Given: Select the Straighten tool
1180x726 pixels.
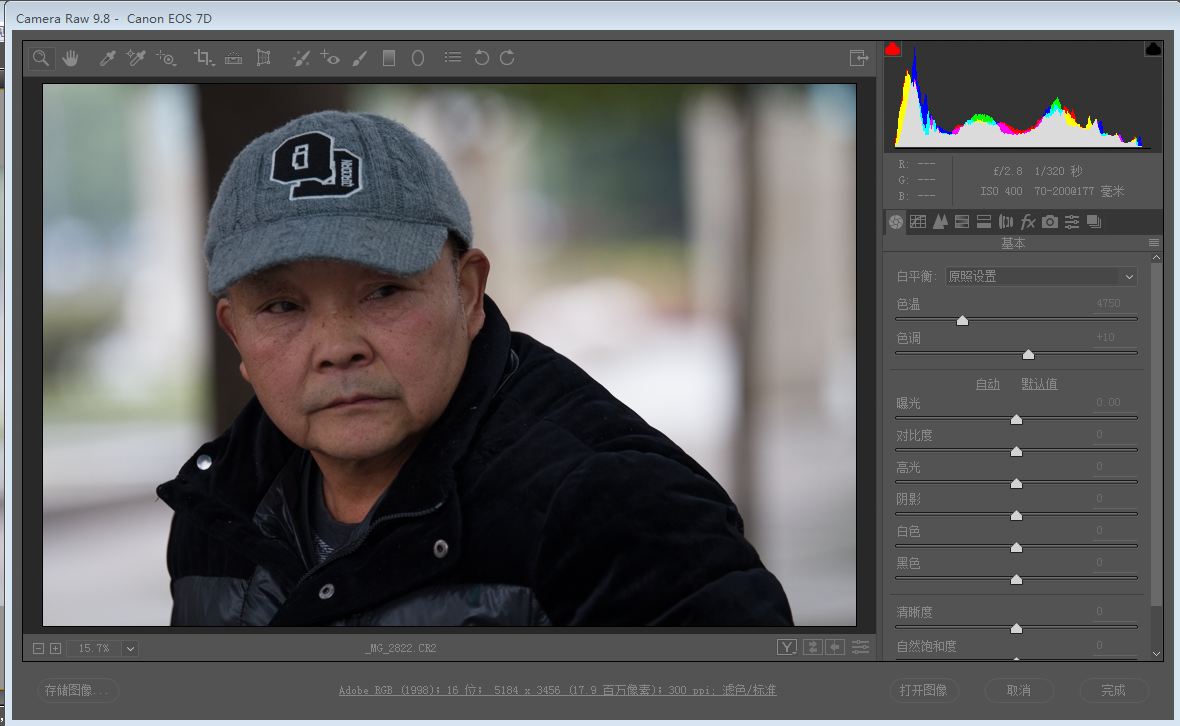Looking at the screenshot, I should coord(233,58).
